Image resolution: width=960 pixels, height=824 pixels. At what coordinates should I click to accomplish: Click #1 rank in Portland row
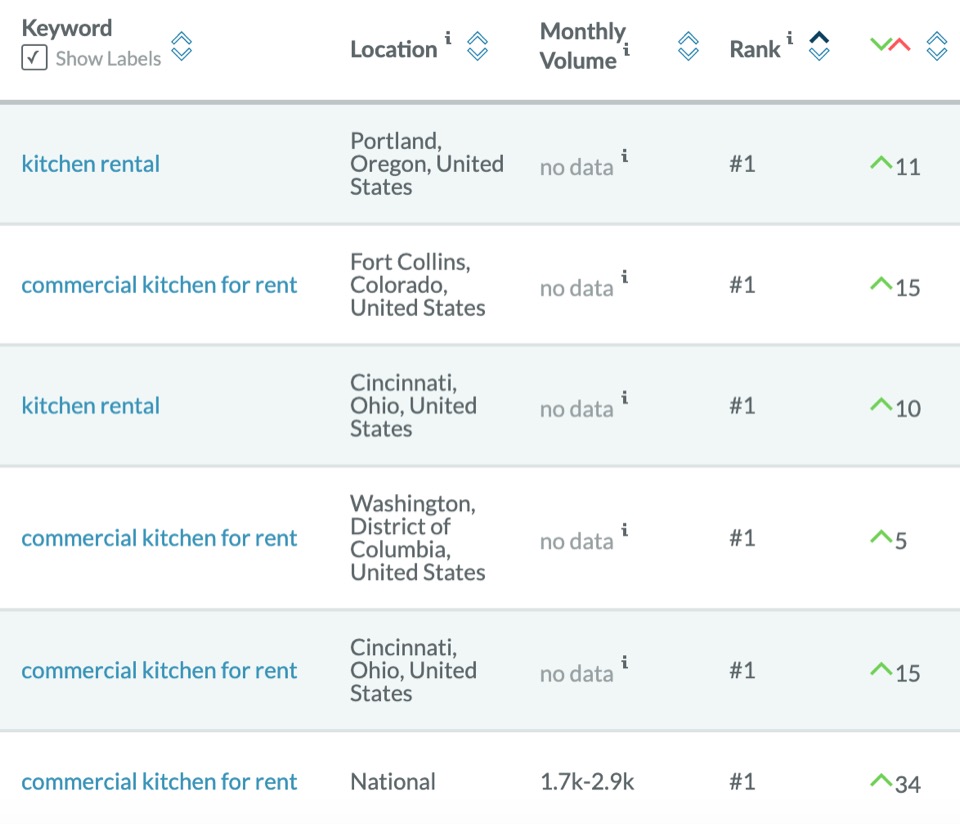pyautogui.click(x=742, y=164)
